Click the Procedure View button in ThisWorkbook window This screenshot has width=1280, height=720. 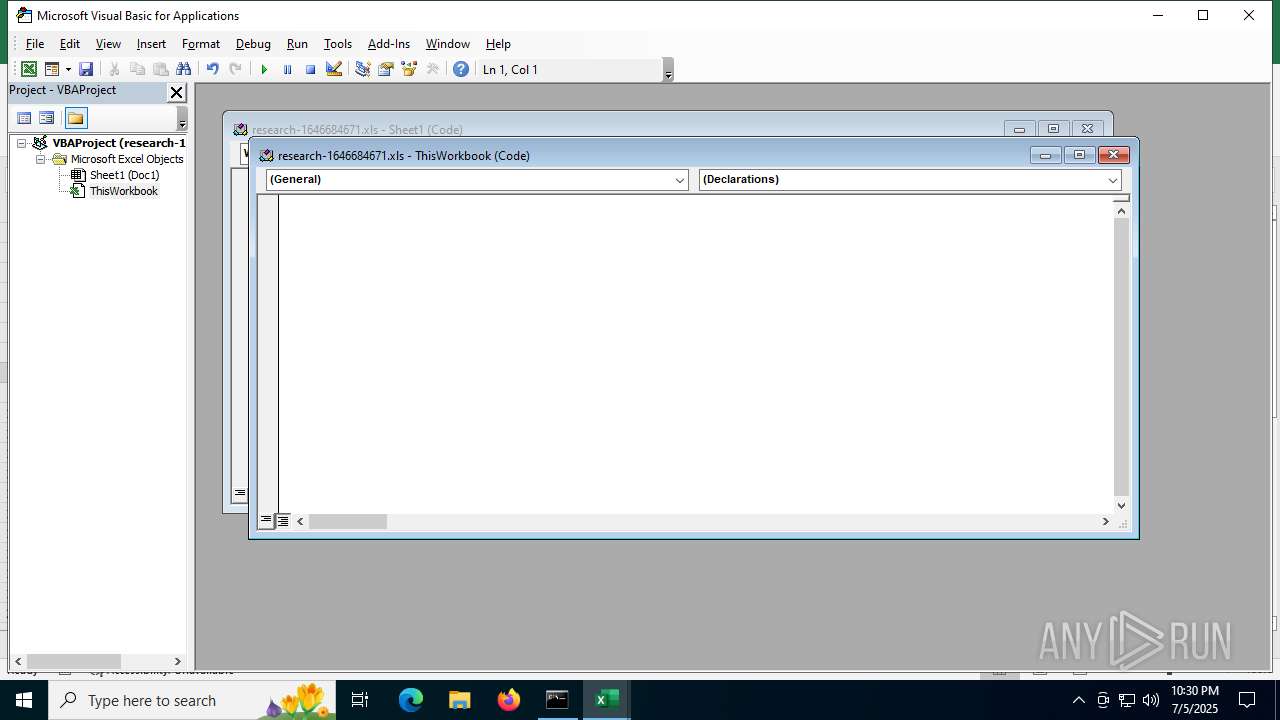266,521
